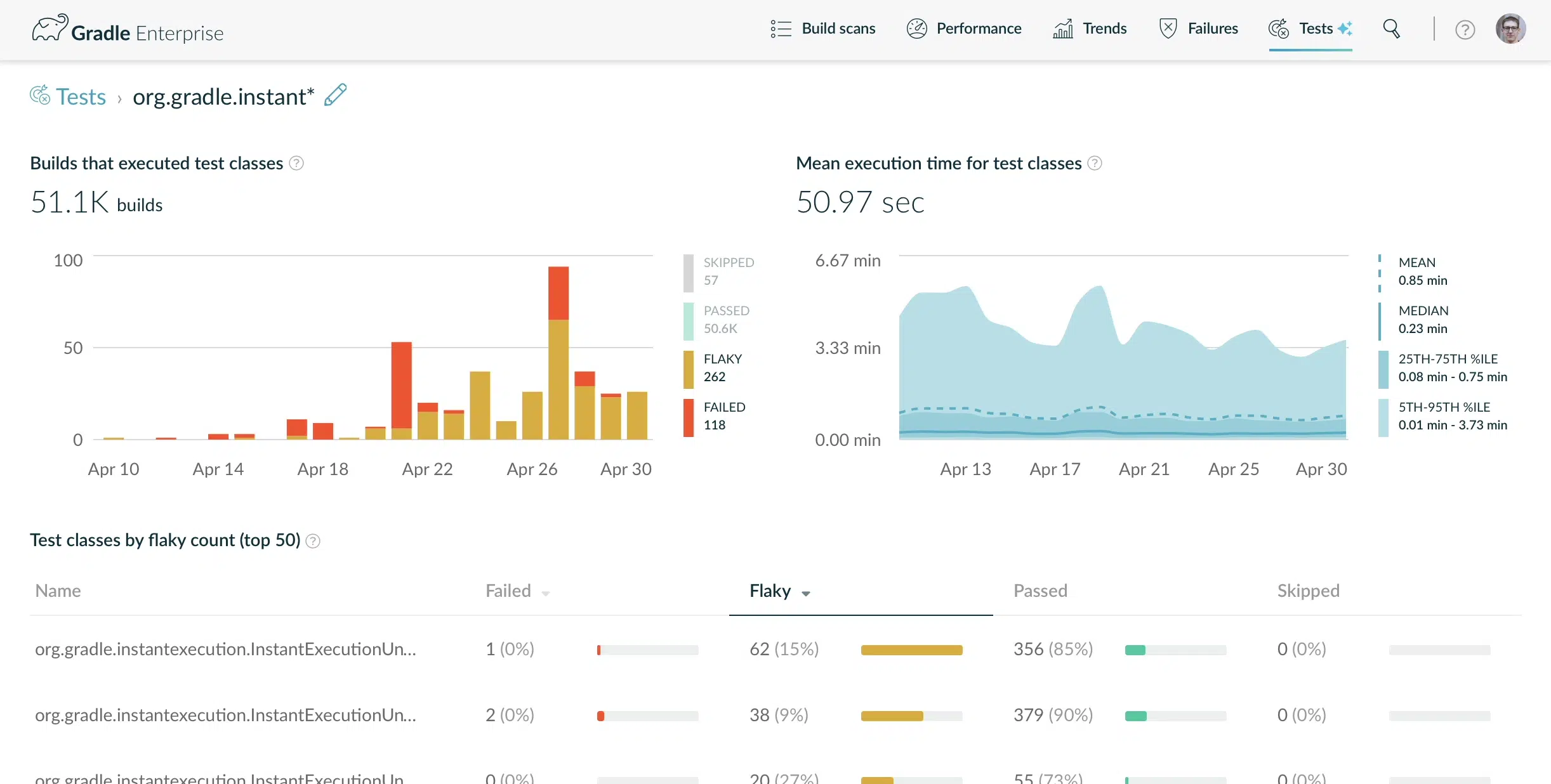Screen dimensions: 1551x784
Task: Click the Tests breadcrumb link
Action: pyautogui.click(x=81, y=96)
